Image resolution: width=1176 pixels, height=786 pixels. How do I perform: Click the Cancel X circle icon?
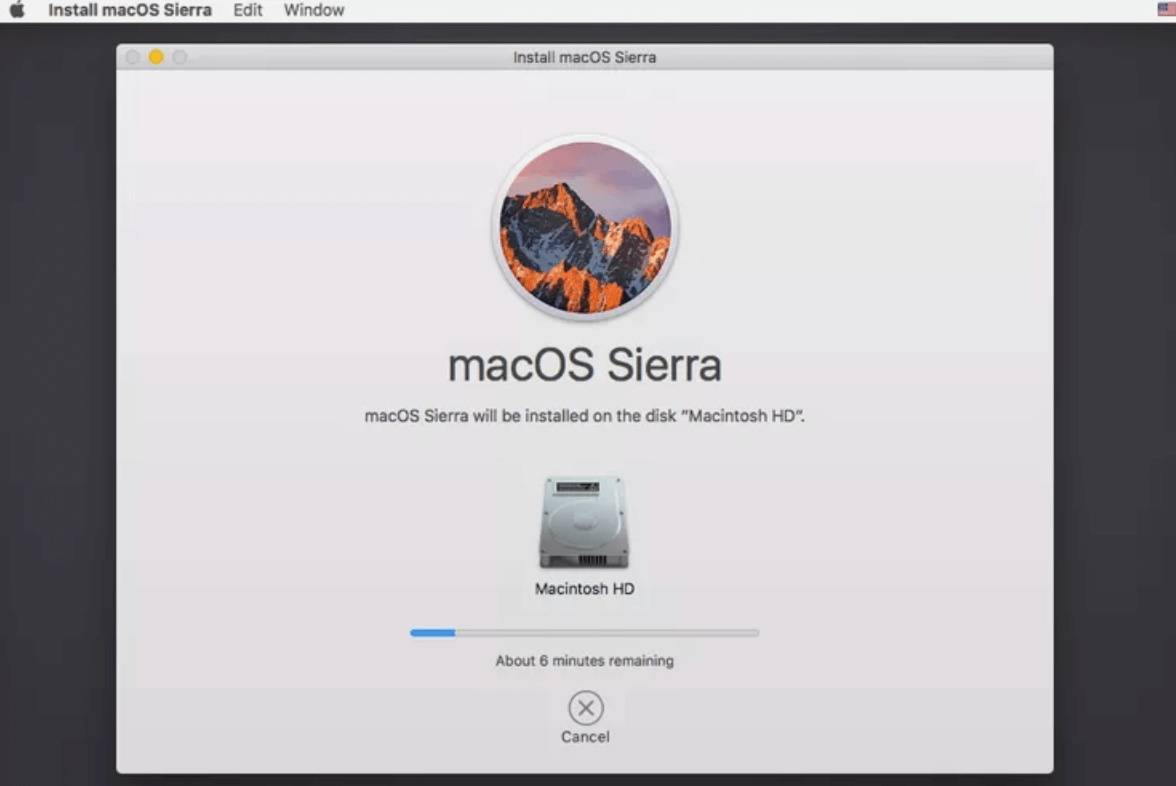(585, 707)
